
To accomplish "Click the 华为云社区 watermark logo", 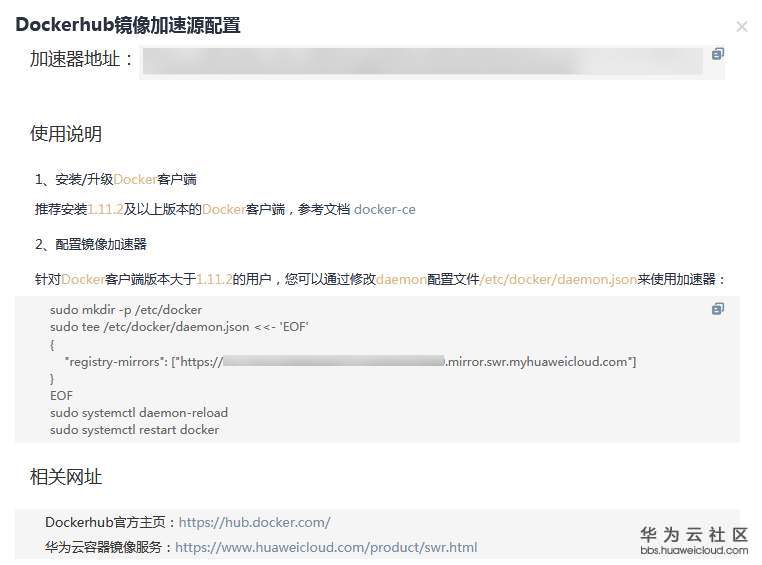I will point(694,534).
